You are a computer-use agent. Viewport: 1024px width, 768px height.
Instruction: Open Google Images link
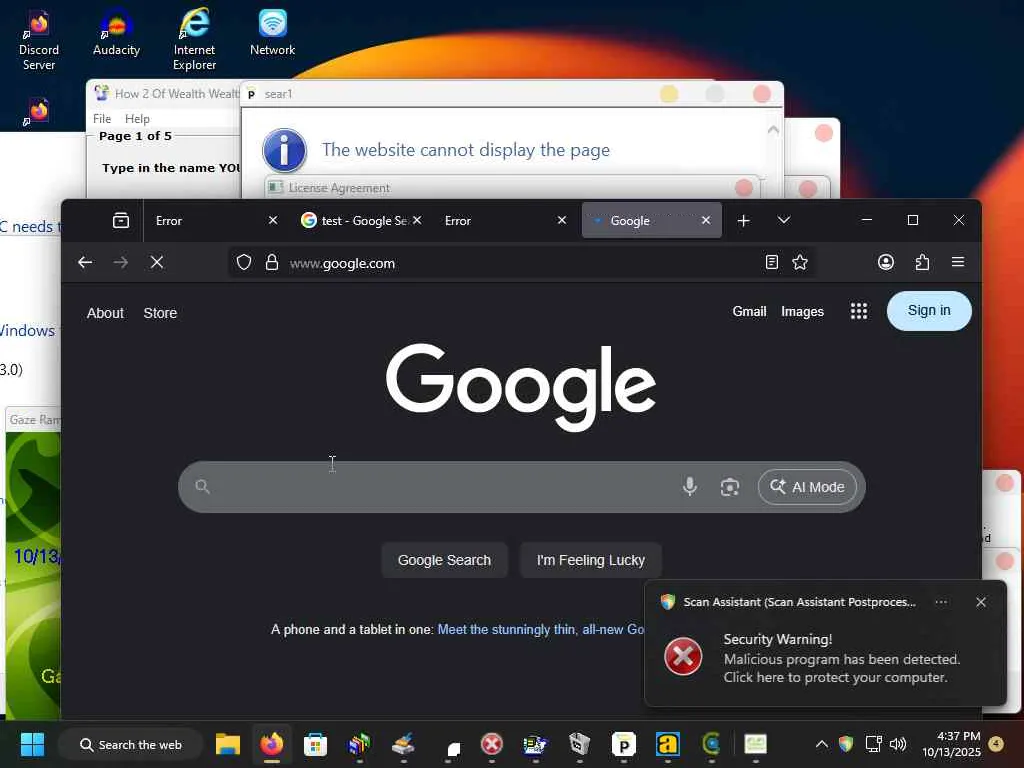pos(802,312)
